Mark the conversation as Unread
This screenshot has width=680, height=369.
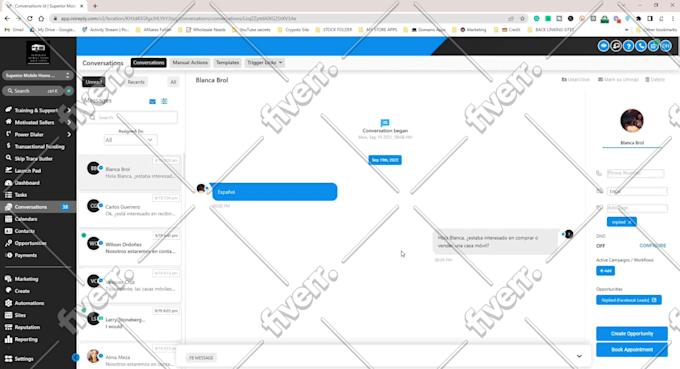click(x=618, y=80)
